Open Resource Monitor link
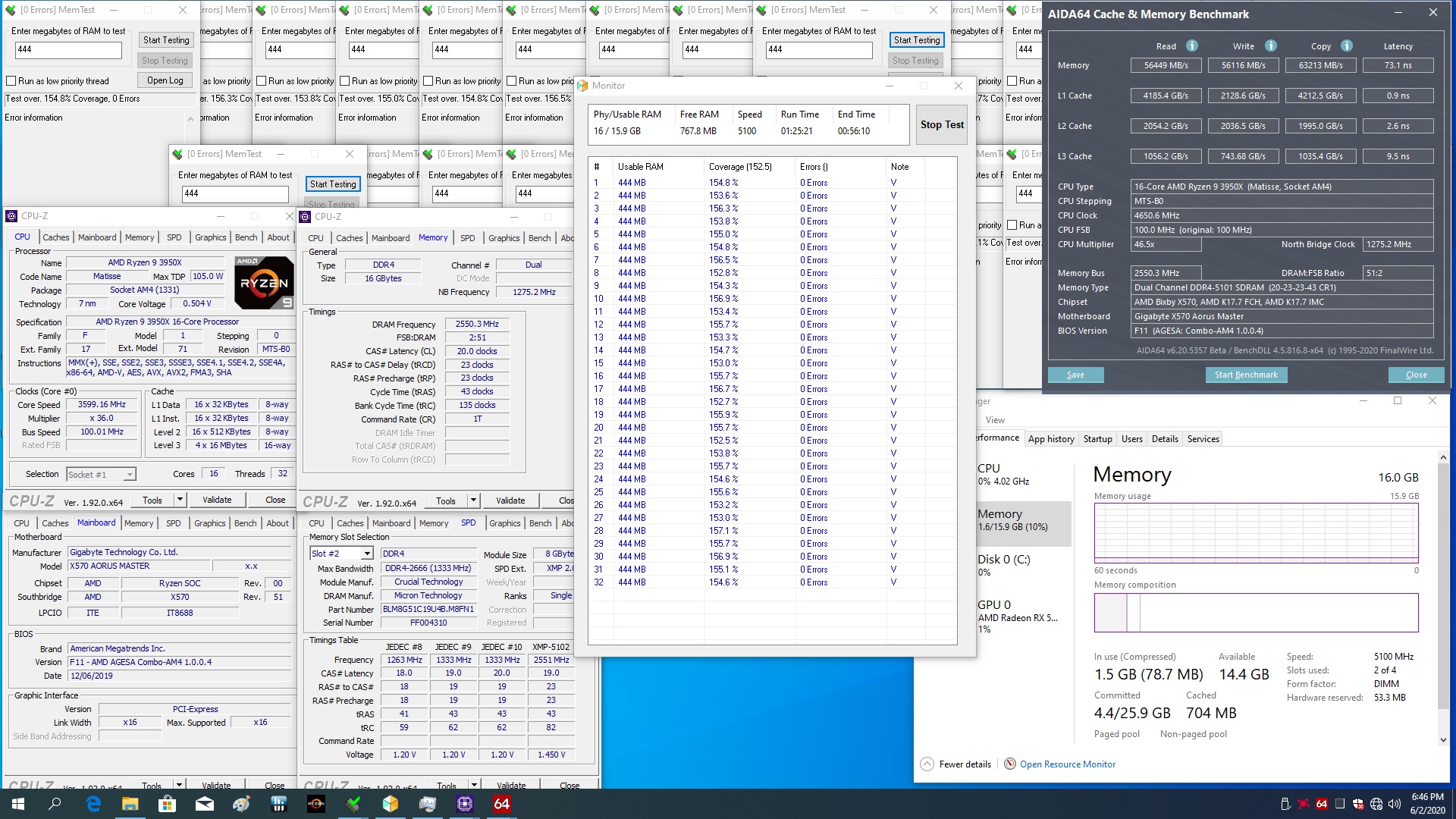Screen dimensions: 1456x819 point(1067,764)
